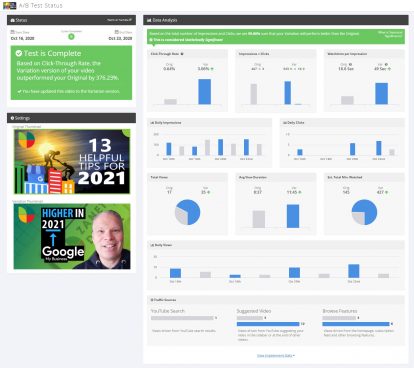Open the What is Statistical Significance link

click(x=390, y=34)
